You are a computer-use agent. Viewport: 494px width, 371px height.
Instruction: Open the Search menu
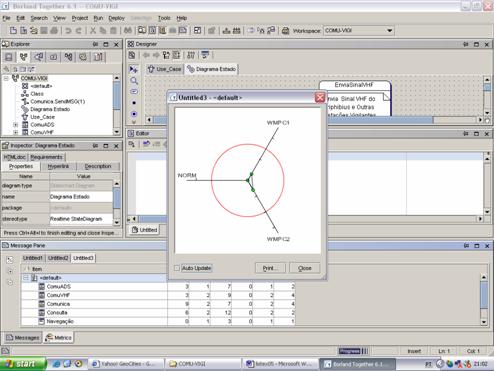[x=39, y=18]
